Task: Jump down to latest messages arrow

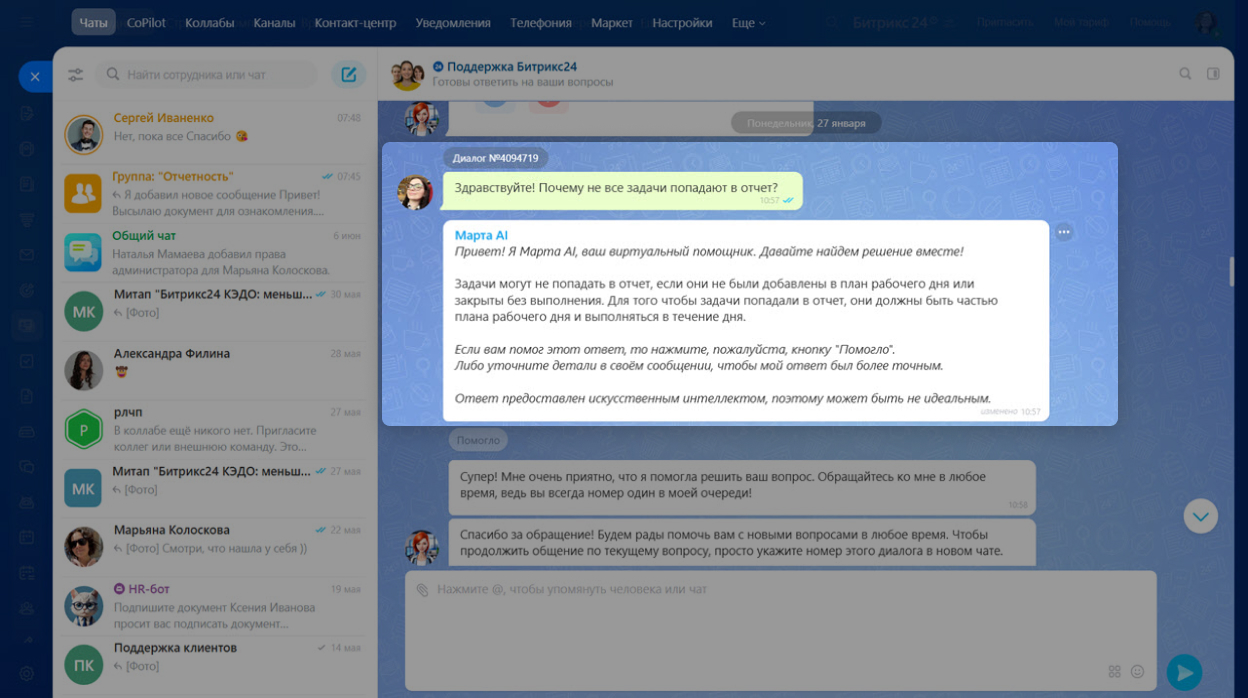Action: point(1200,516)
